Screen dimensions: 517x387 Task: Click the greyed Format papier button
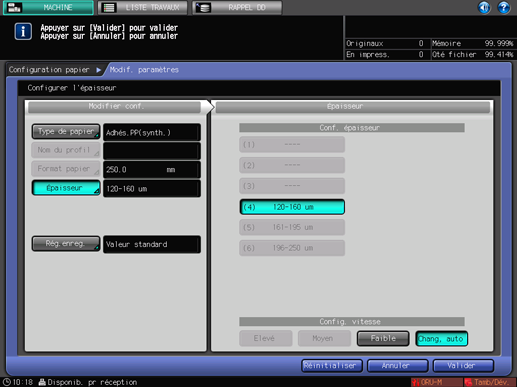66,169
